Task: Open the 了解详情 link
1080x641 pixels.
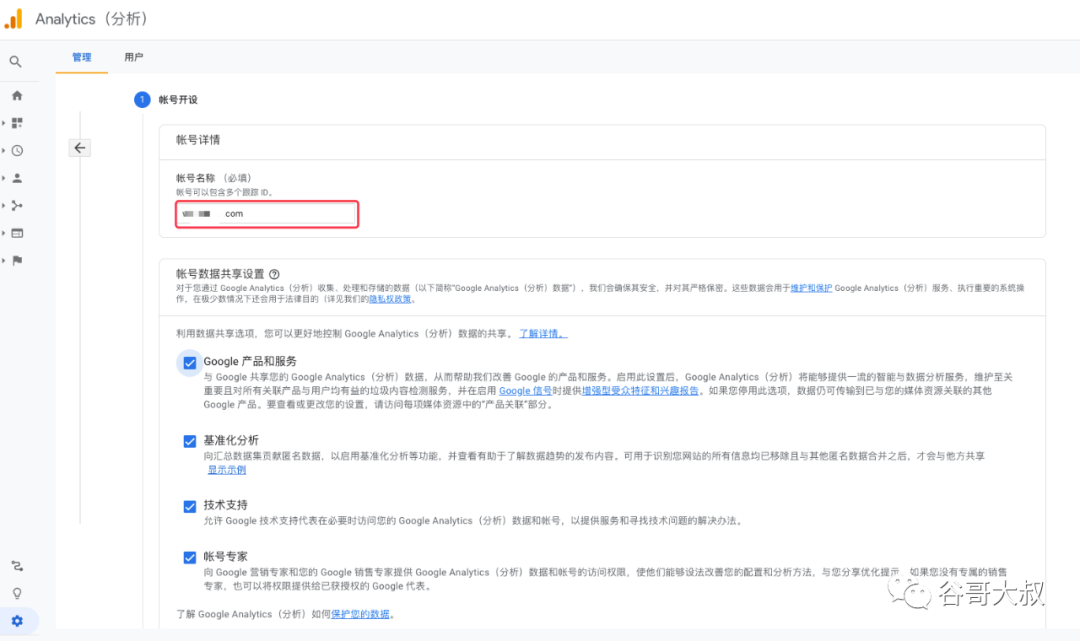Action: pos(542,333)
